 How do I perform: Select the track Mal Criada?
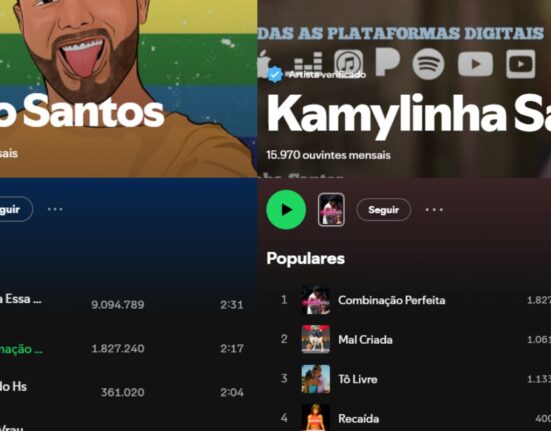[365, 340]
